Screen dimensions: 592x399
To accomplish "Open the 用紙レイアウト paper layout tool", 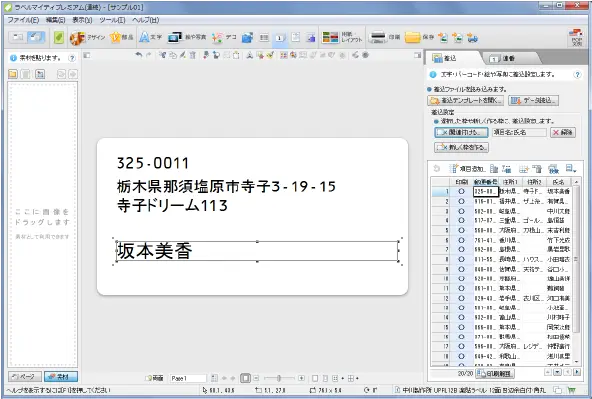I will pyautogui.click(x=342, y=37).
